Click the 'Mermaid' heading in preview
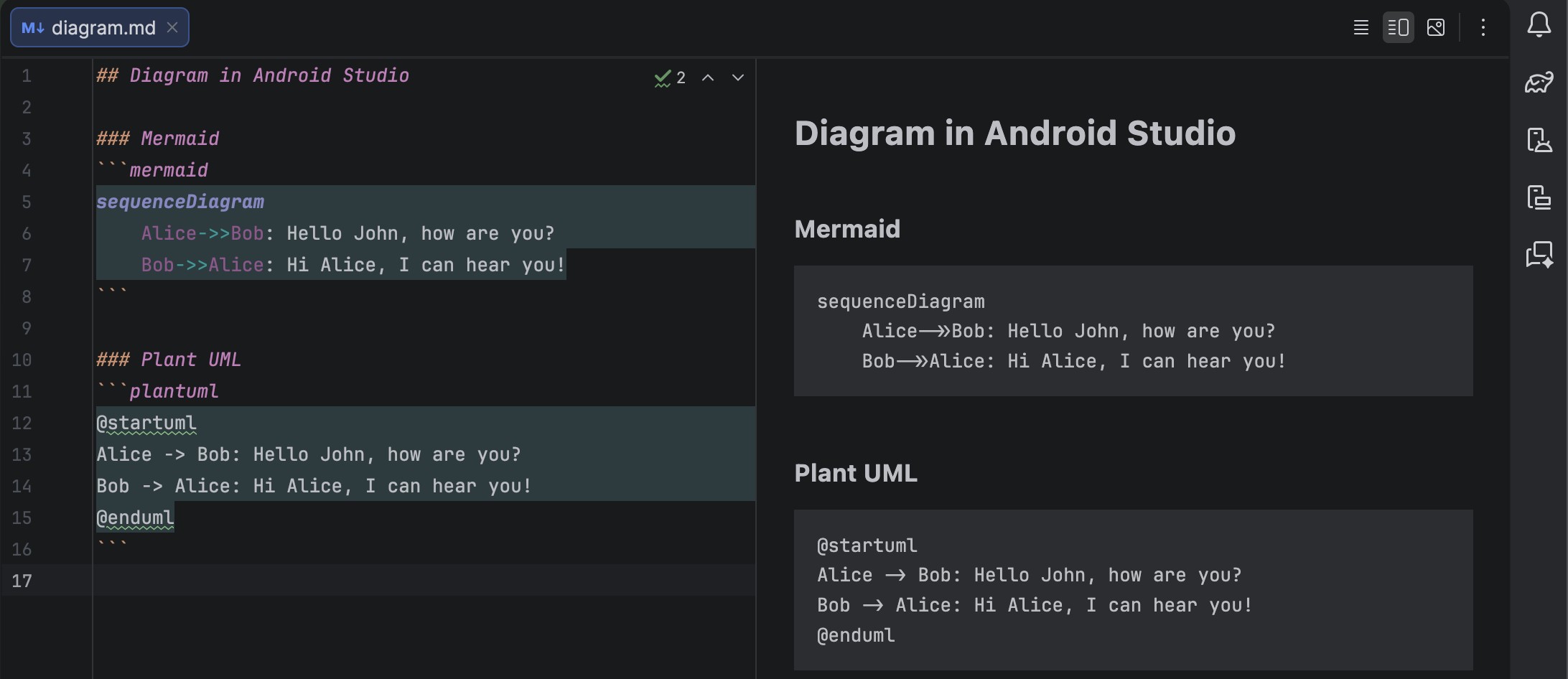 pyautogui.click(x=847, y=229)
